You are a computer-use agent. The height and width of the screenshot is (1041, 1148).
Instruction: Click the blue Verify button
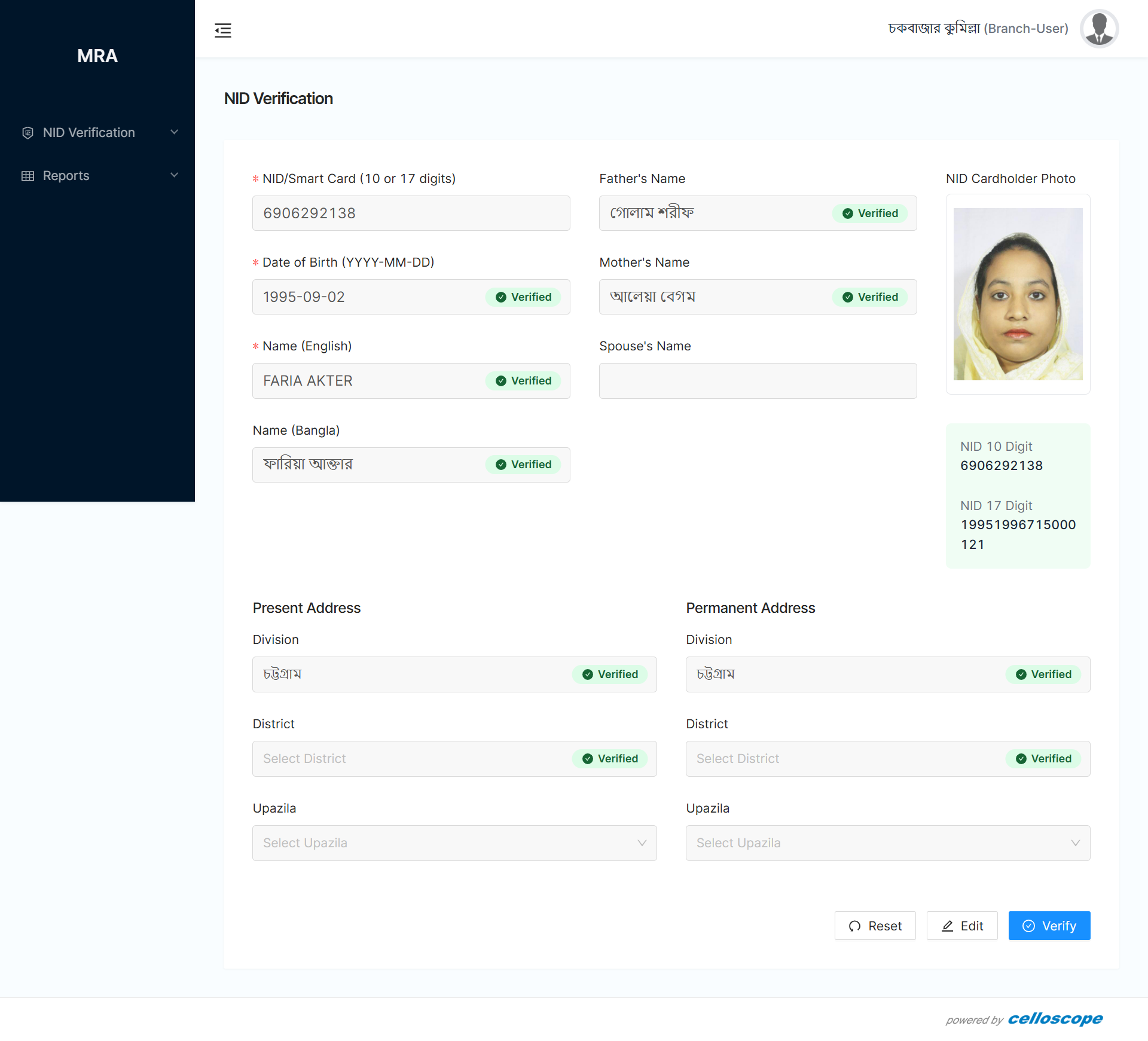pyautogui.click(x=1049, y=926)
